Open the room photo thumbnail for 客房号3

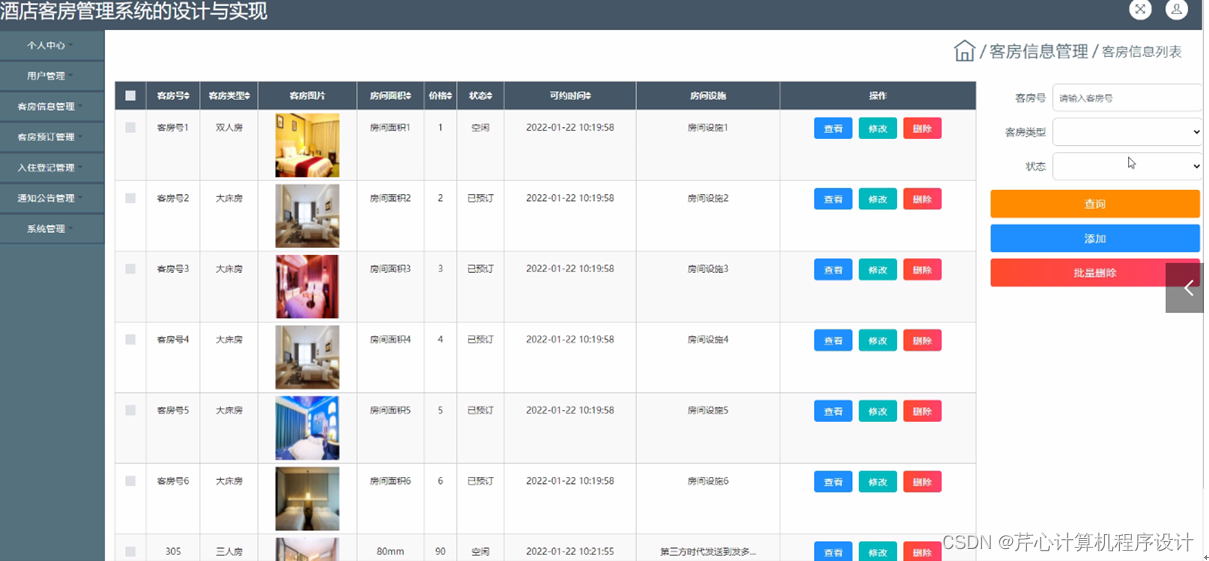pyautogui.click(x=307, y=286)
